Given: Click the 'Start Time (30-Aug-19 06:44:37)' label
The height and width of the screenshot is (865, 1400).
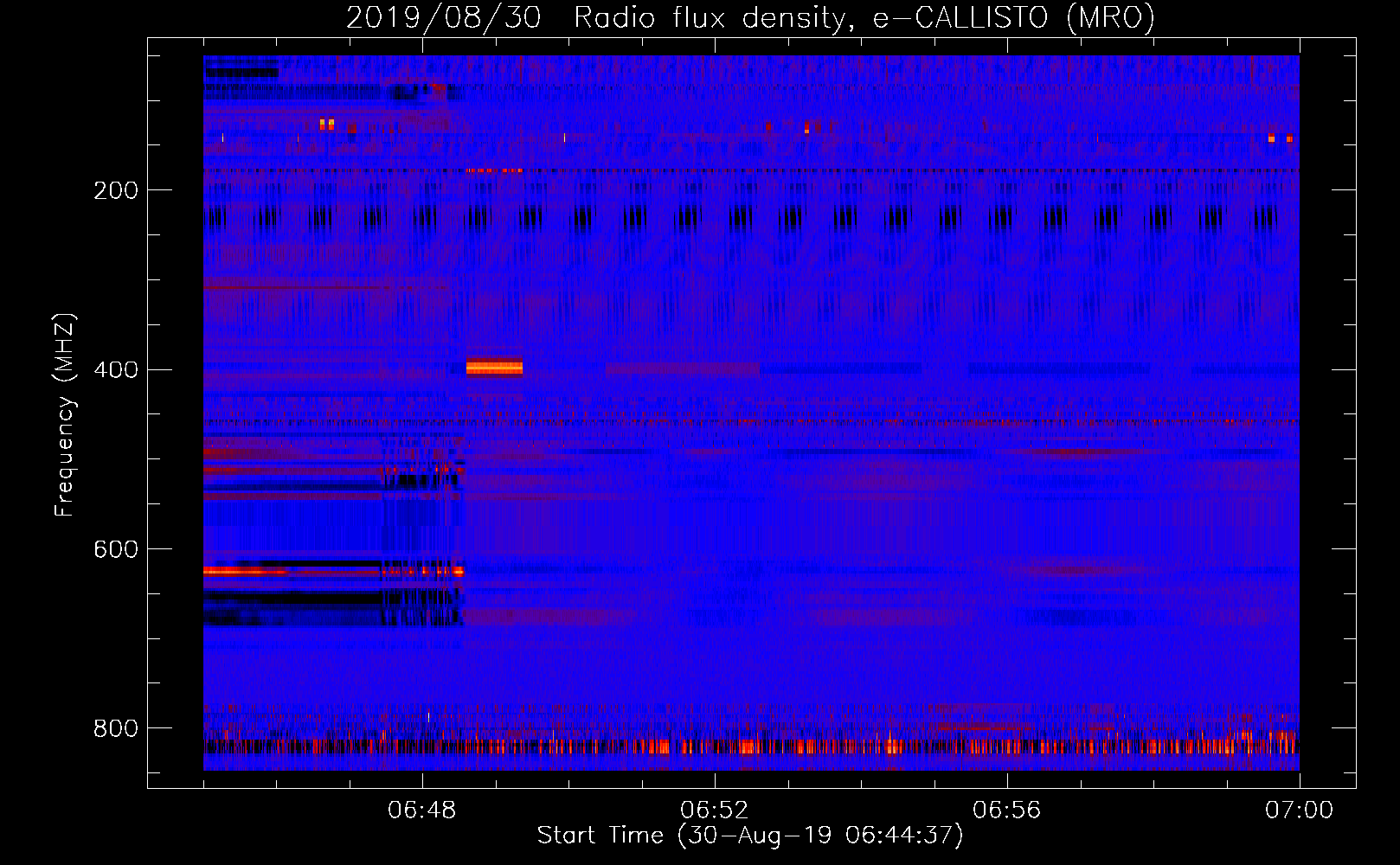Looking at the screenshot, I should coord(750,836).
